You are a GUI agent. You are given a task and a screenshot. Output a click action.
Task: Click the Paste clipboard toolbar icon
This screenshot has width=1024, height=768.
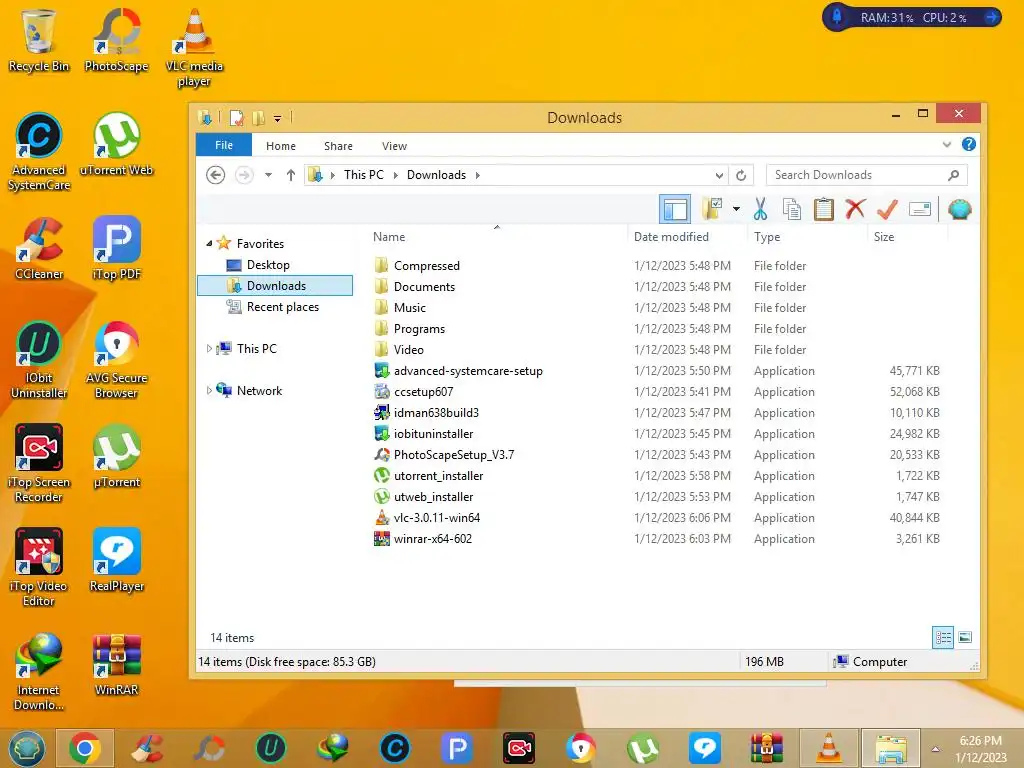[824, 210]
